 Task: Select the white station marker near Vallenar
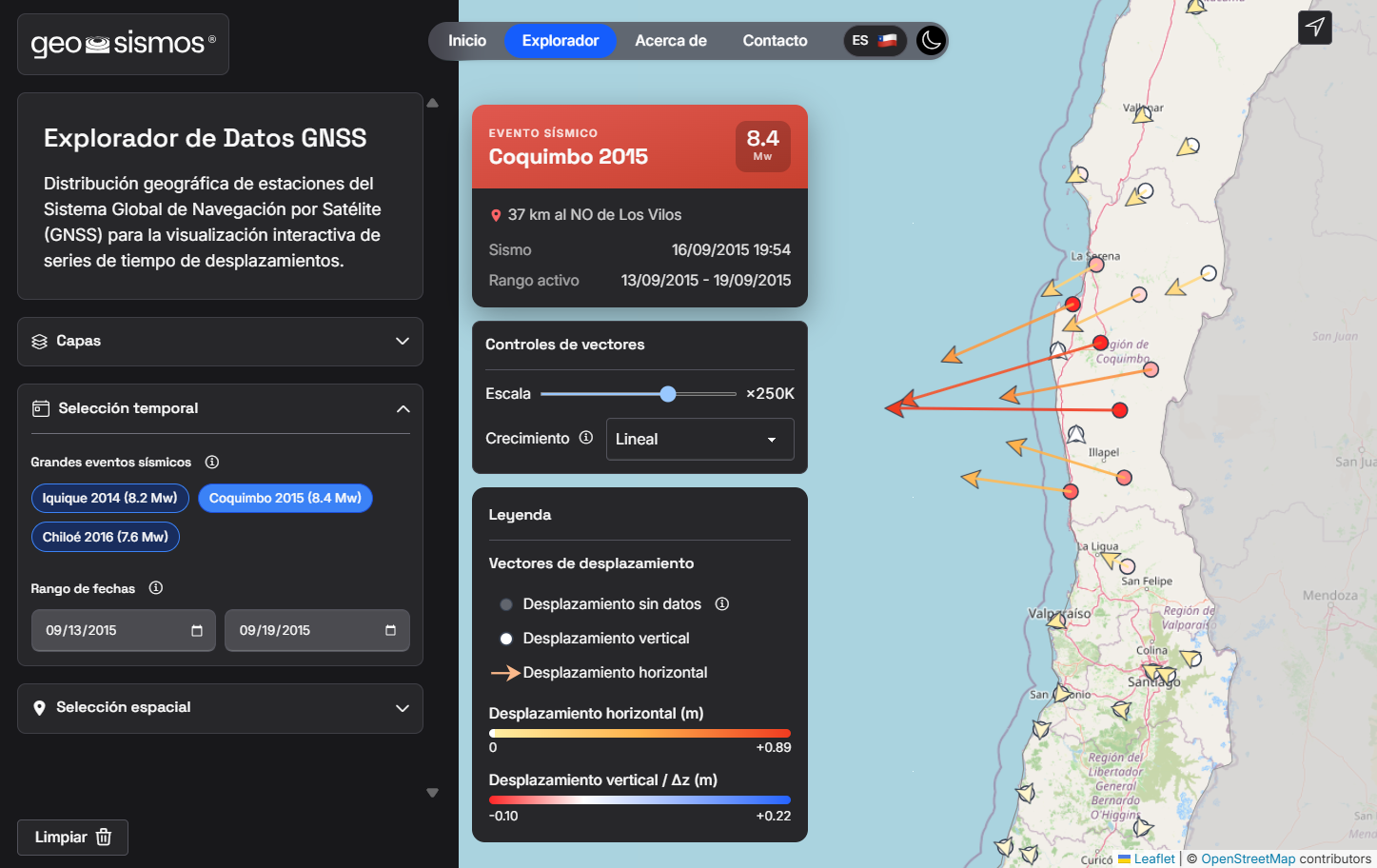(x=1142, y=116)
